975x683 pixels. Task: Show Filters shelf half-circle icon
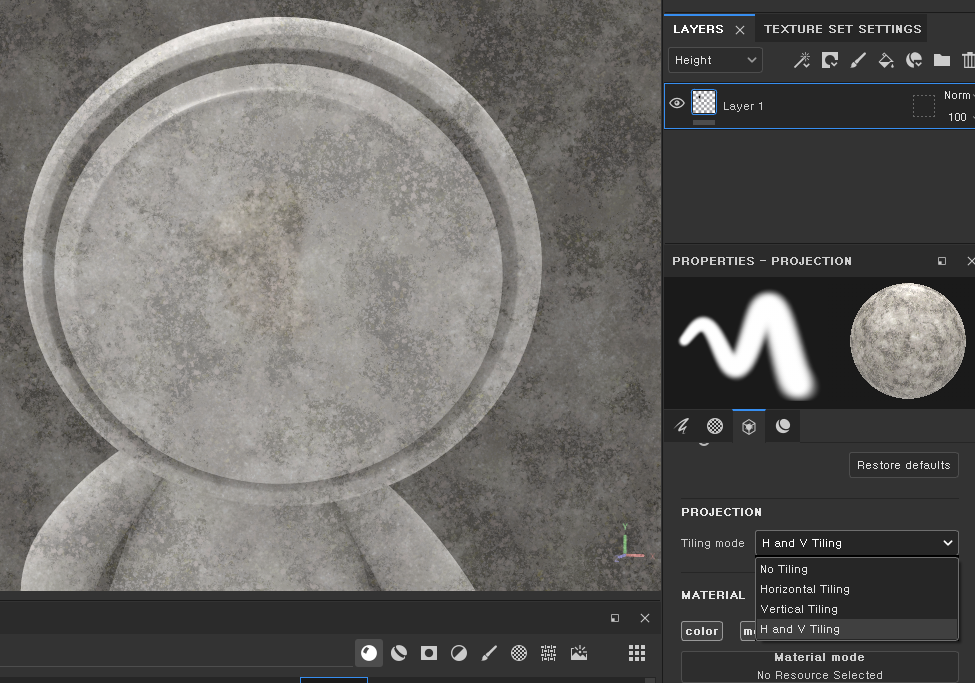(x=459, y=653)
